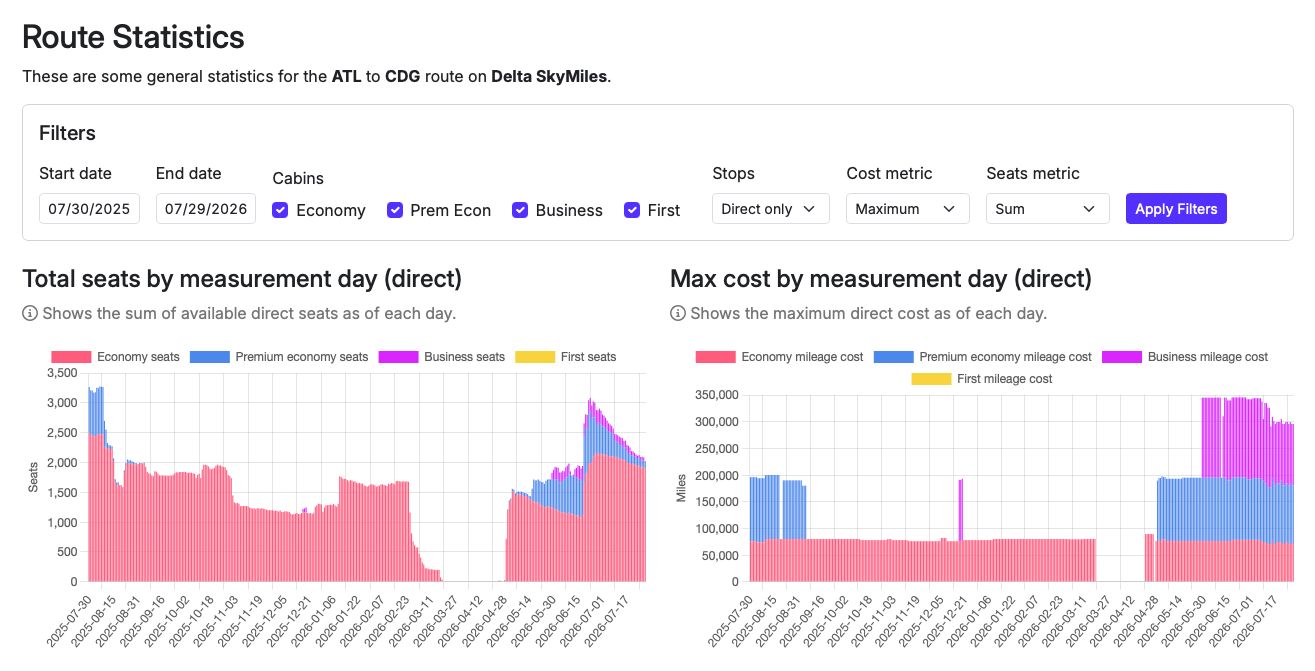
Task: Toggle the Economy cabin checkbox
Action: click(281, 210)
